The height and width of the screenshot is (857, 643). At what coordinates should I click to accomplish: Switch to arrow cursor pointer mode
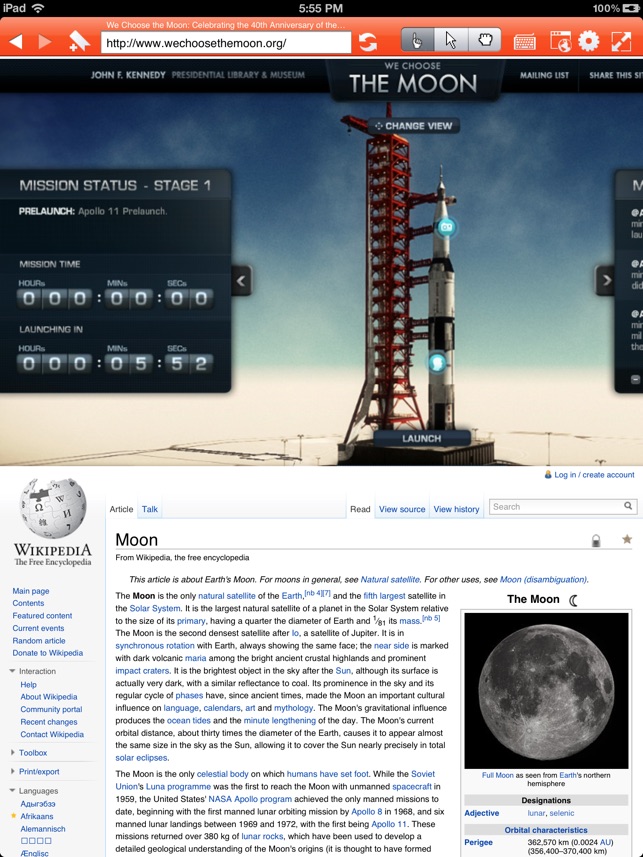pyautogui.click(x=451, y=40)
